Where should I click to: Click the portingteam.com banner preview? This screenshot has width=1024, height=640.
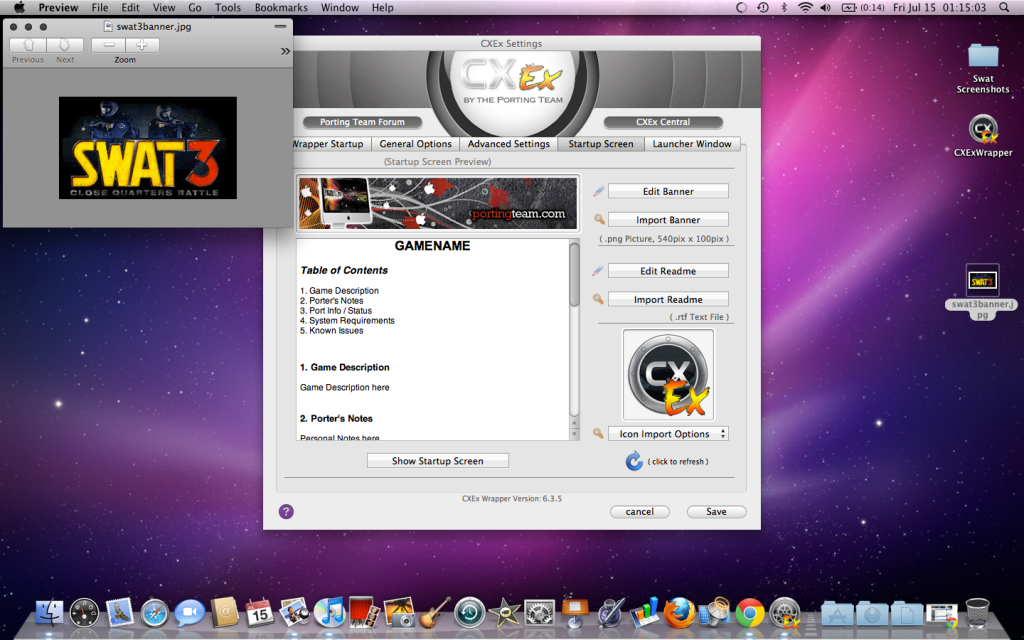[x=438, y=203]
